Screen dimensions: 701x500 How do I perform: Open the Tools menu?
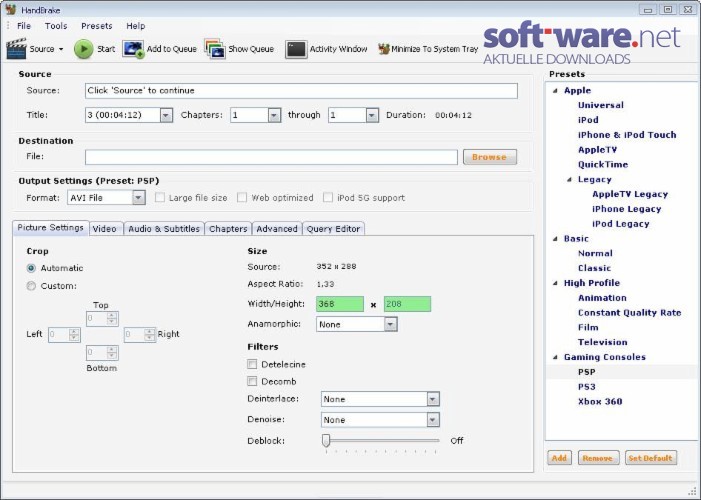point(56,26)
